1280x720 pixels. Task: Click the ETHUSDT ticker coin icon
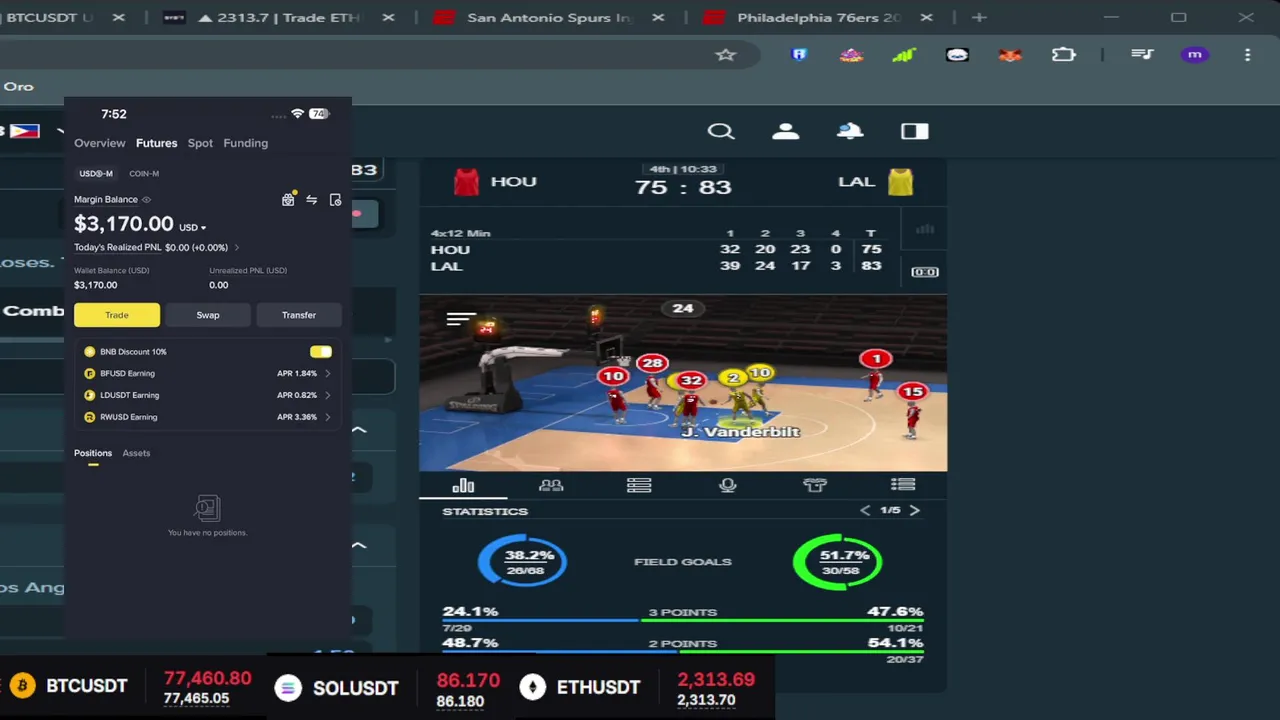[x=533, y=688]
